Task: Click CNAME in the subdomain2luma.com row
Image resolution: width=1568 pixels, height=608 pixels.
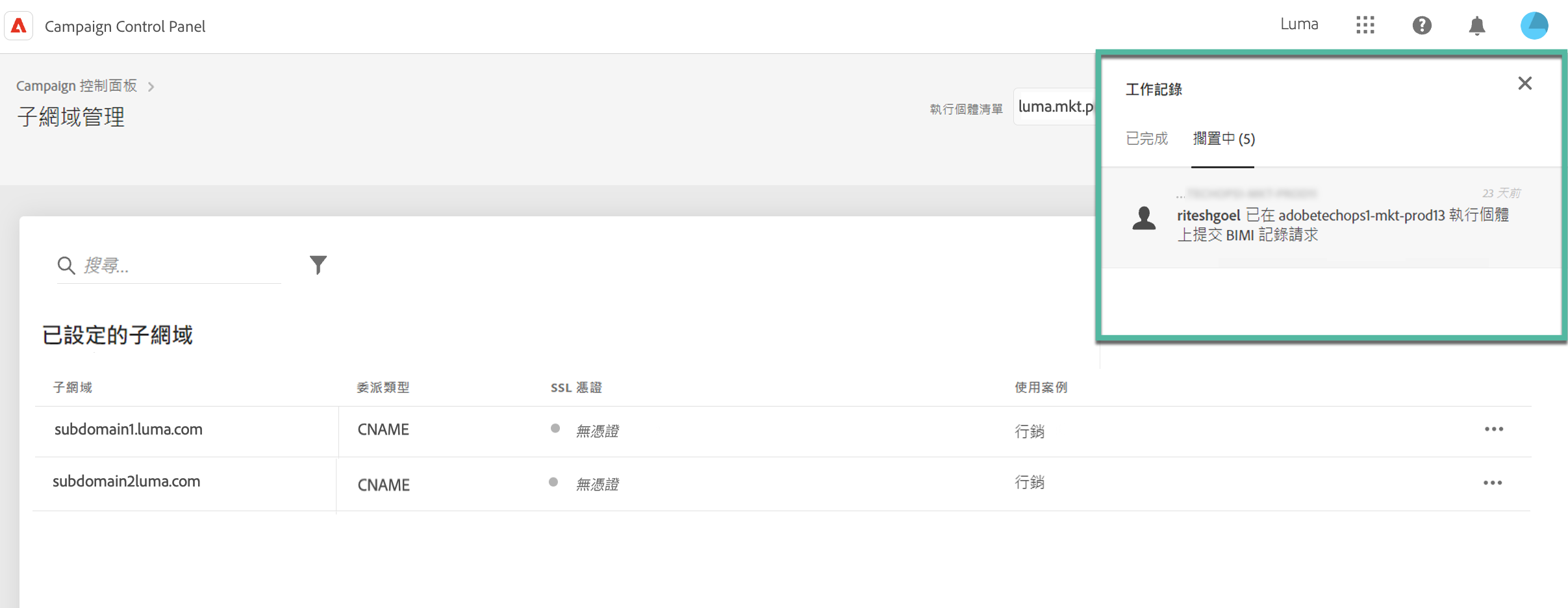Action: click(383, 485)
